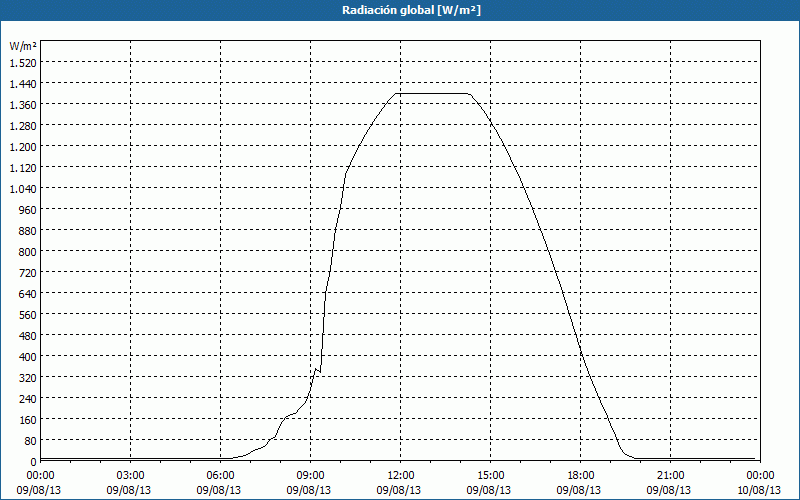Click the 15:00 time axis label
The width and height of the screenshot is (800, 500).
pyautogui.click(x=490, y=476)
